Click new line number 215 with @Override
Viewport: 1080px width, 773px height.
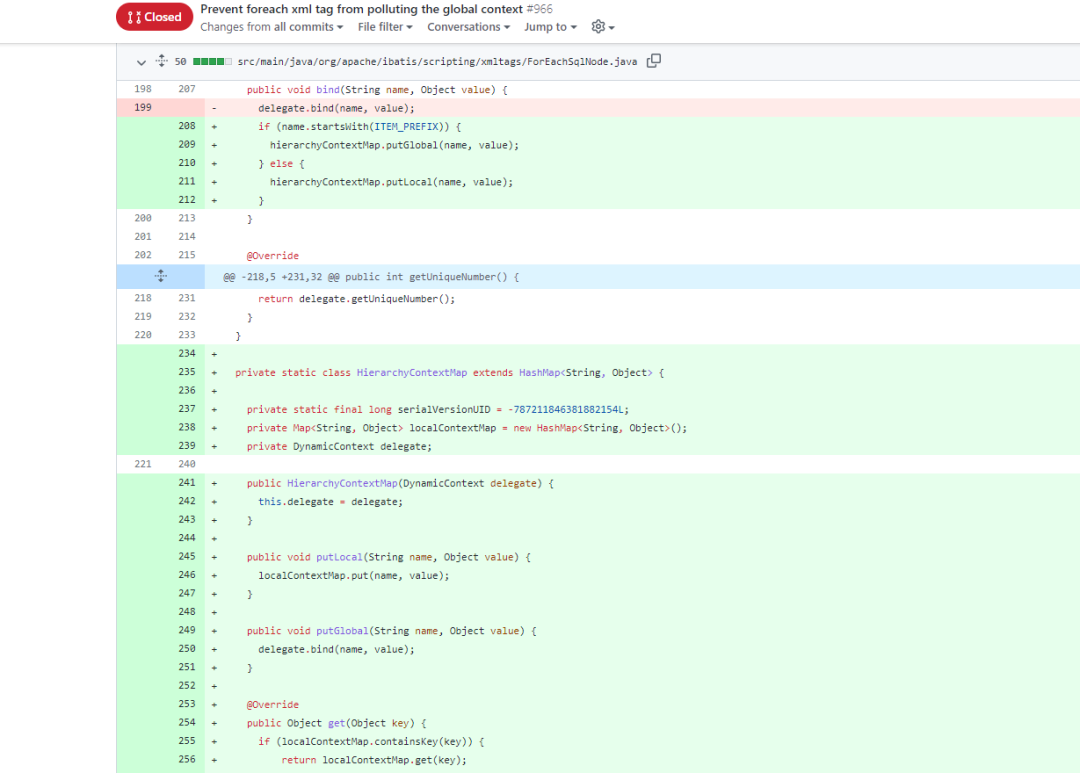click(x=187, y=255)
